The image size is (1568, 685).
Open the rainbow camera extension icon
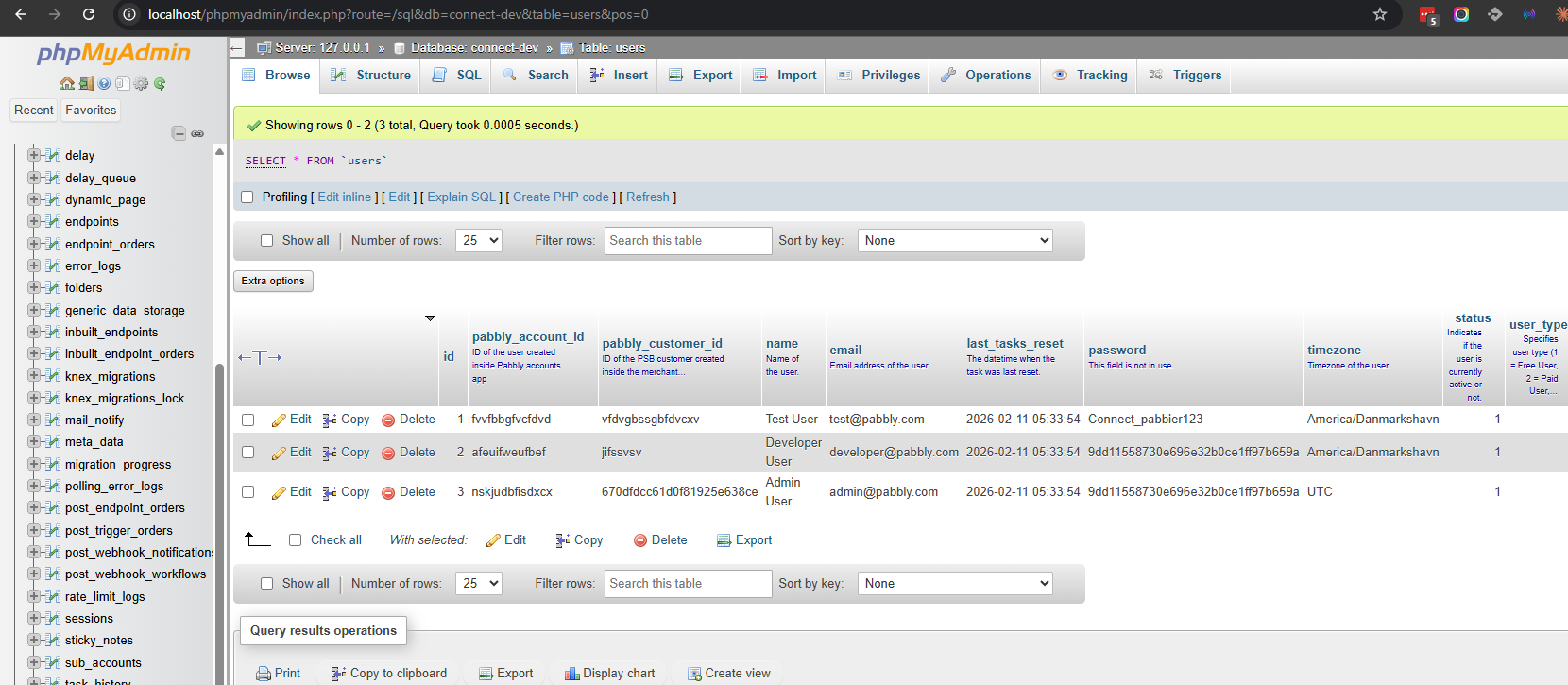[1461, 14]
